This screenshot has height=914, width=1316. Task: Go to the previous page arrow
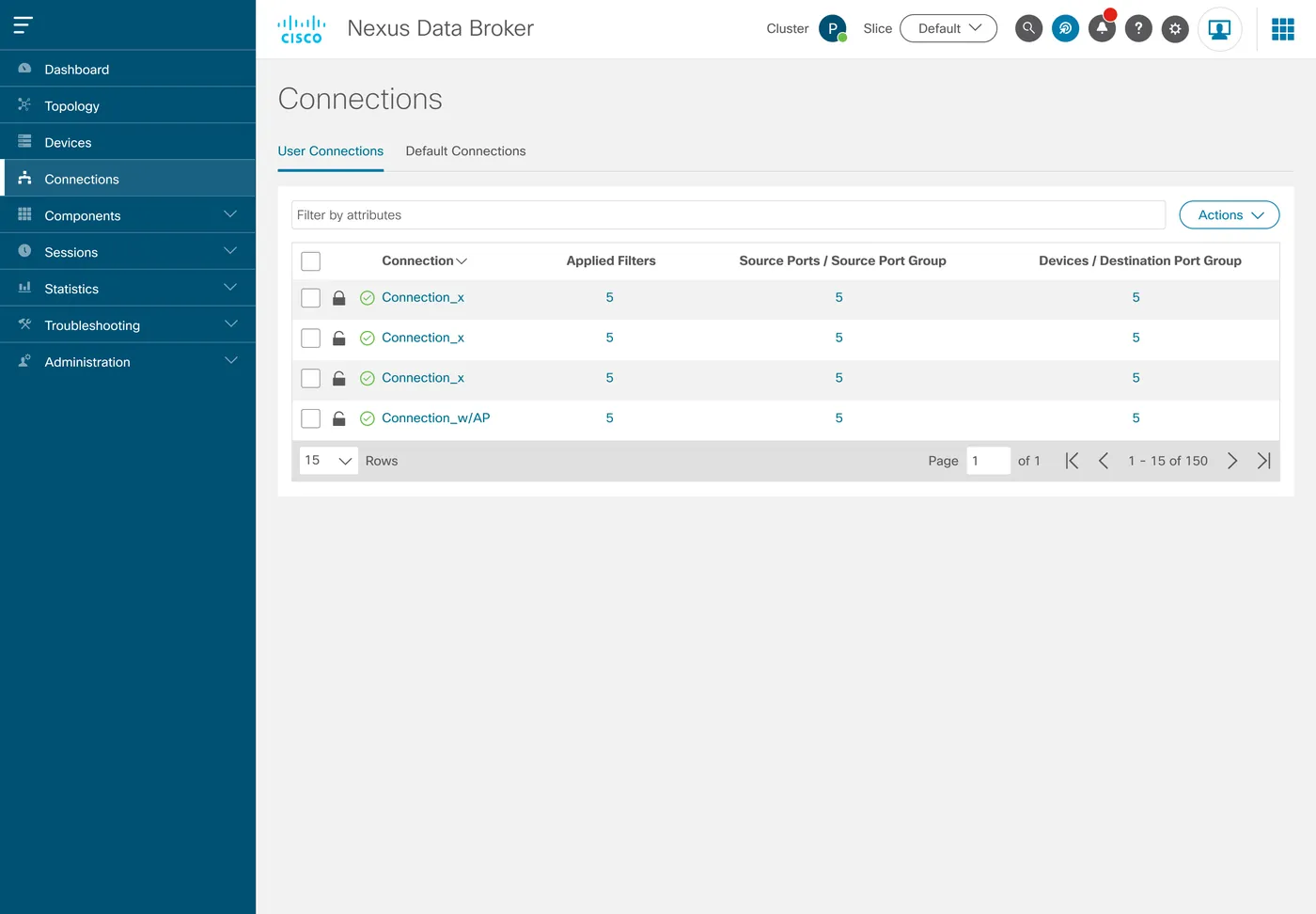coord(1104,461)
